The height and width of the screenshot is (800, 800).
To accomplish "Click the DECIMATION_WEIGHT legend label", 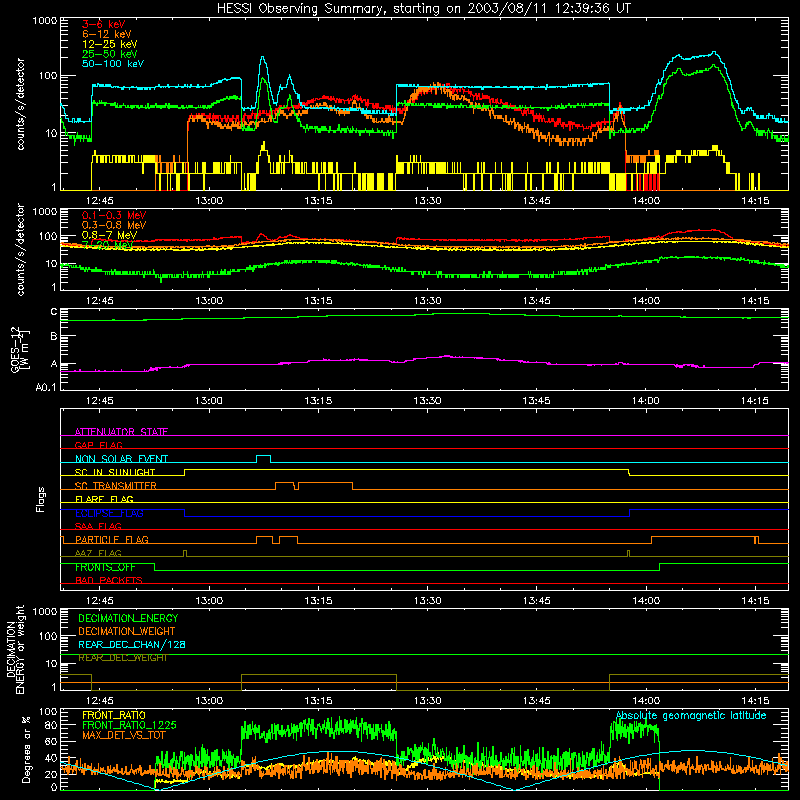I will coord(127,631).
